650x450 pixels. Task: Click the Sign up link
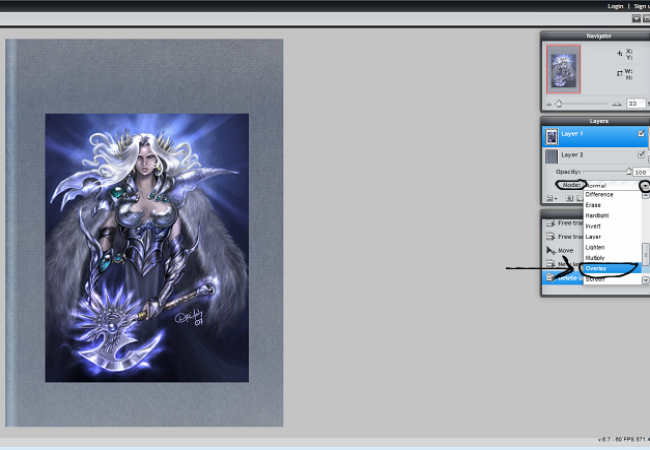641,6
